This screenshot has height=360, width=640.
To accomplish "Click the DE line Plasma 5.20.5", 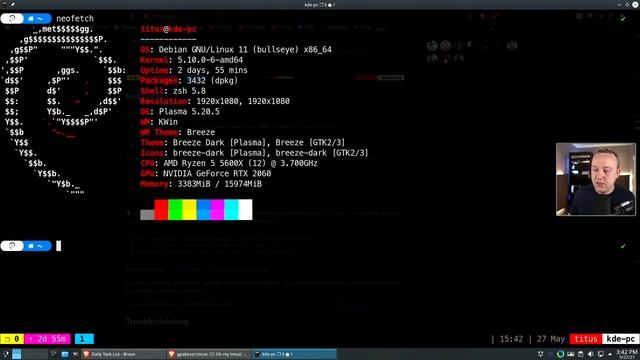I will (x=180, y=111).
